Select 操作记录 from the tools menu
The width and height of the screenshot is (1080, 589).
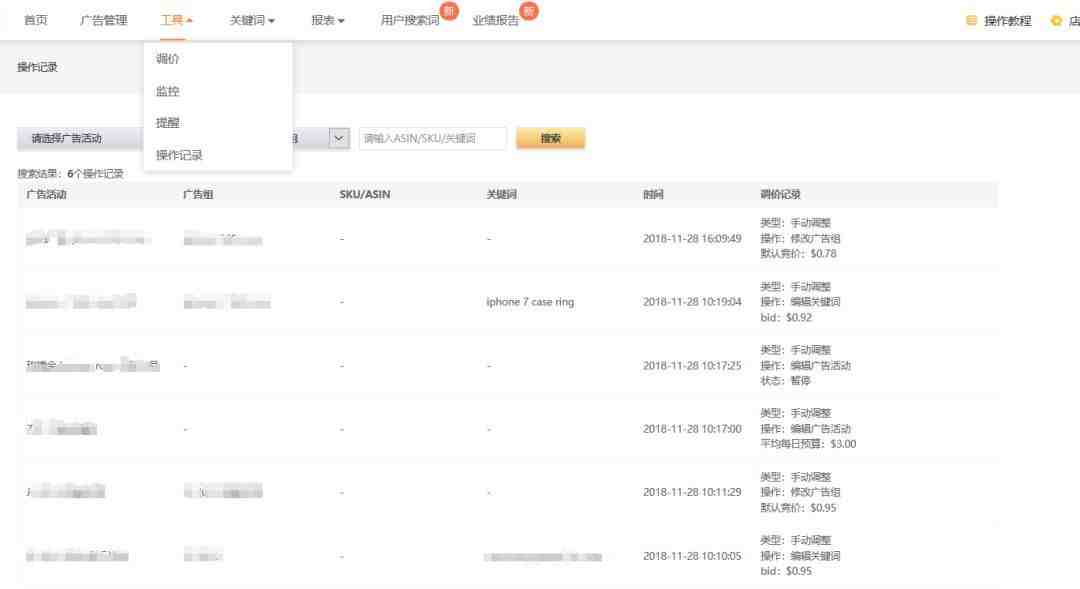(179, 155)
